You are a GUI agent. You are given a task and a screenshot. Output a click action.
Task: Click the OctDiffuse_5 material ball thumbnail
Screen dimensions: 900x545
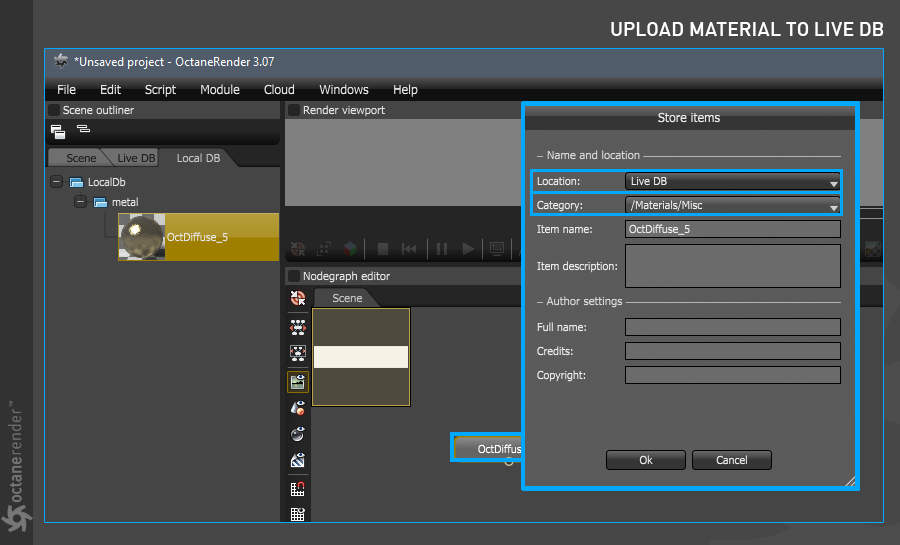tap(142, 237)
